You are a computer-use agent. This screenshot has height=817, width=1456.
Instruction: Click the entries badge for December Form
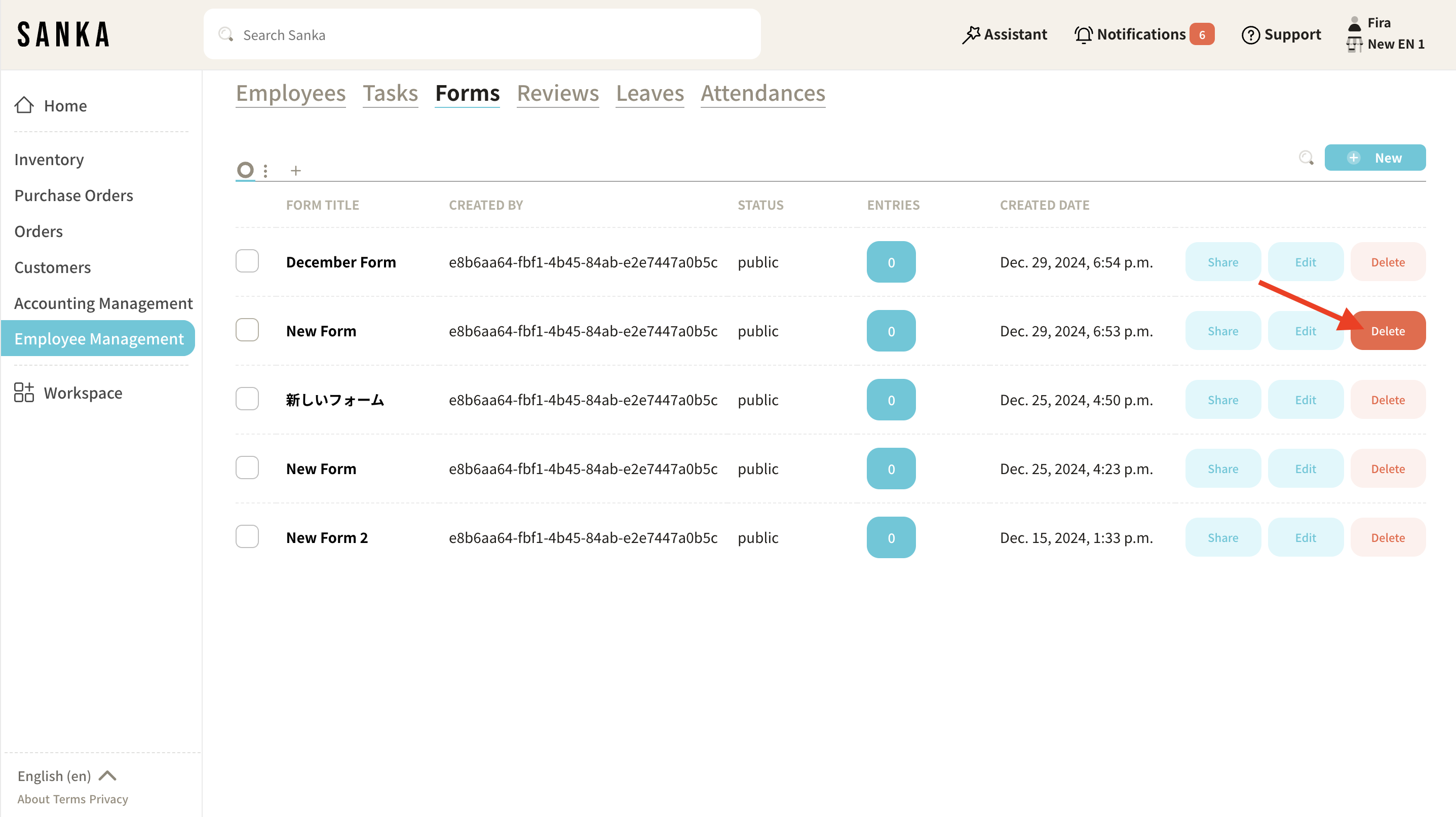click(x=891, y=262)
